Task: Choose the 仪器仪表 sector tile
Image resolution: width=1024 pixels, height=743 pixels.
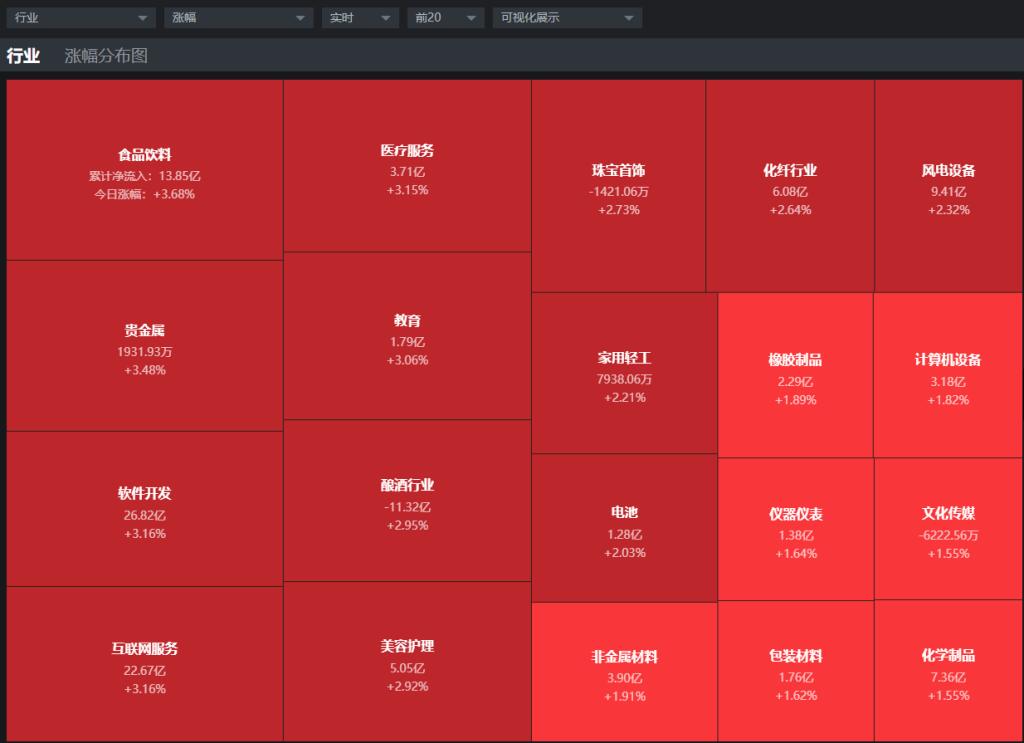Action: click(795, 530)
